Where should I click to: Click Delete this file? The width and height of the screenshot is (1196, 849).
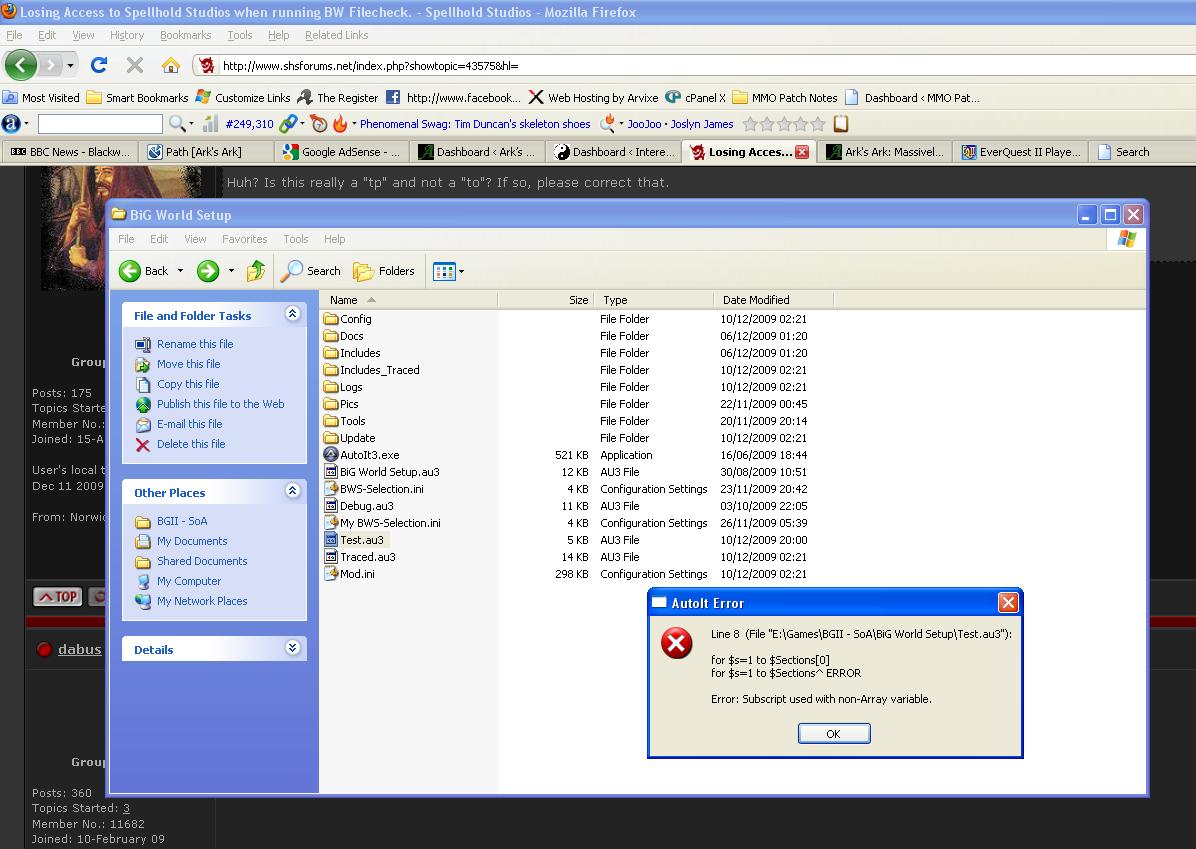191,444
